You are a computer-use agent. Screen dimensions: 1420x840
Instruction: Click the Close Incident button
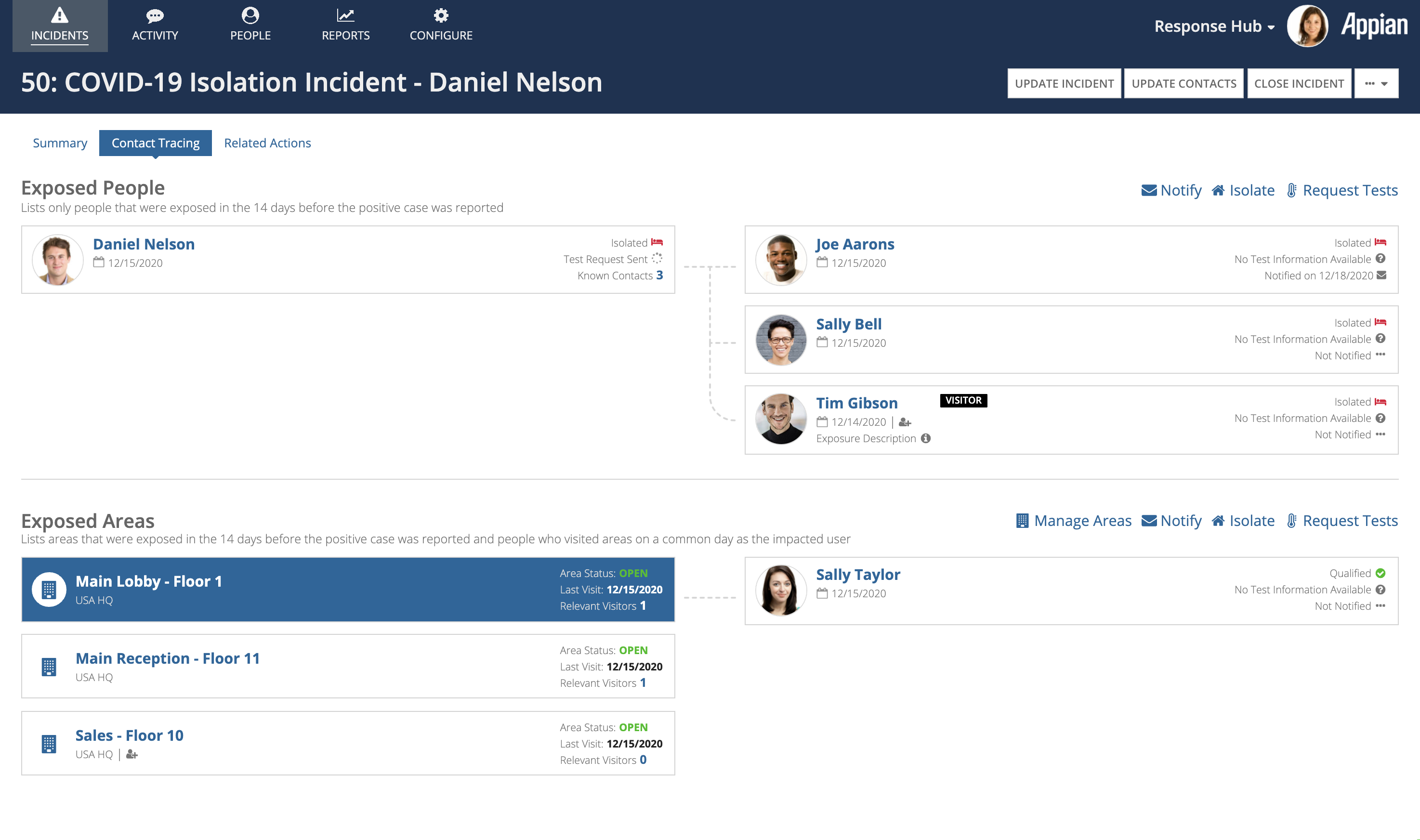[x=1299, y=83]
